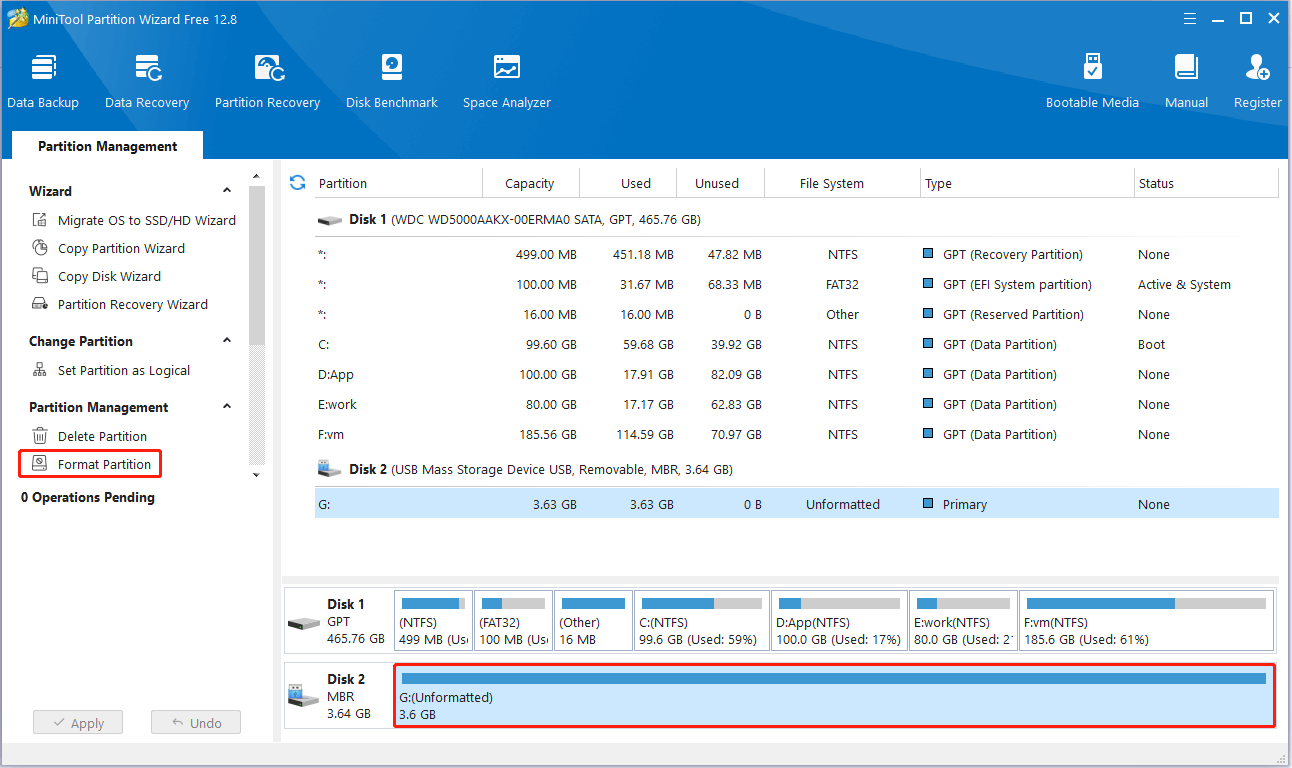Image resolution: width=1292 pixels, height=768 pixels.
Task: Collapse the Partition Management sidebar section
Action: pos(227,407)
